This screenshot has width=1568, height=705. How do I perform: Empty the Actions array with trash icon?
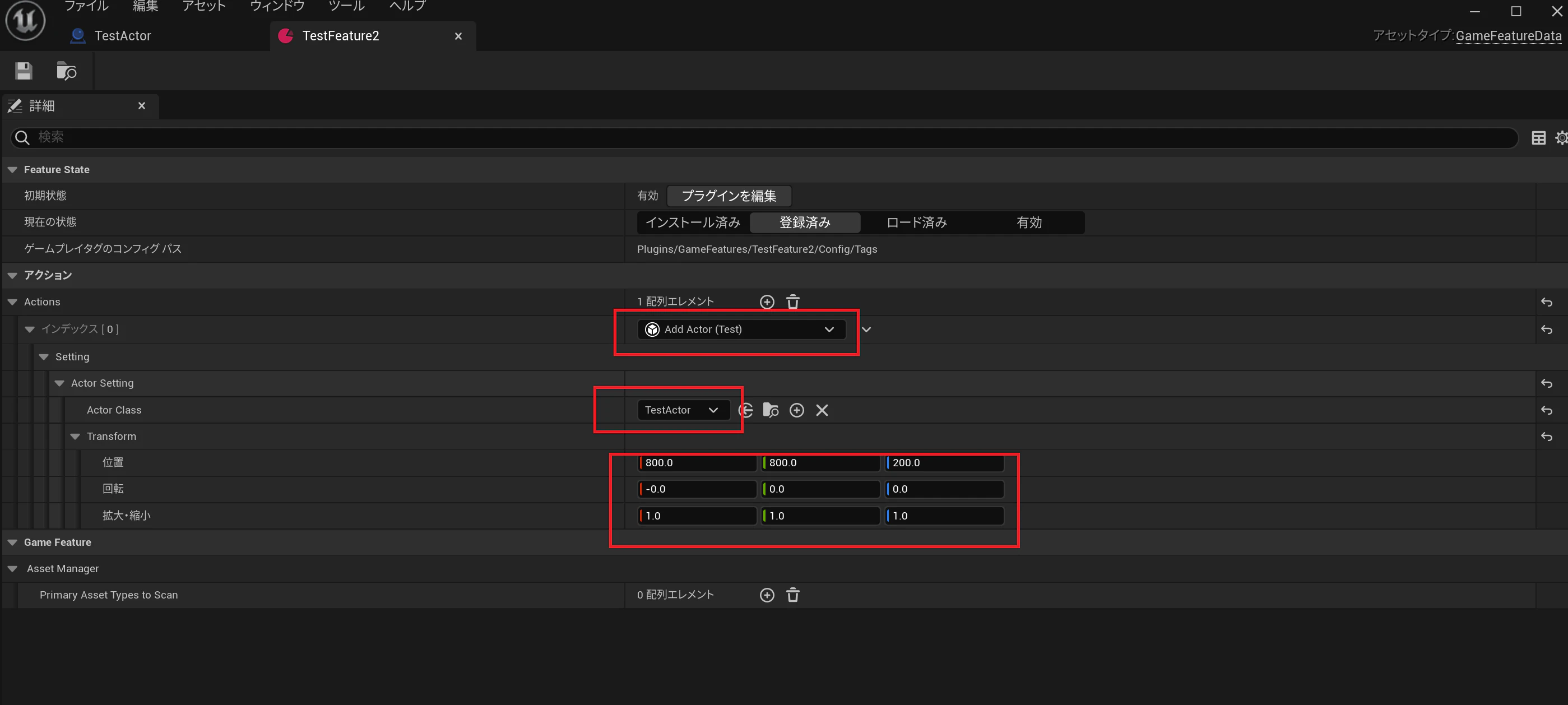click(x=792, y=302)
